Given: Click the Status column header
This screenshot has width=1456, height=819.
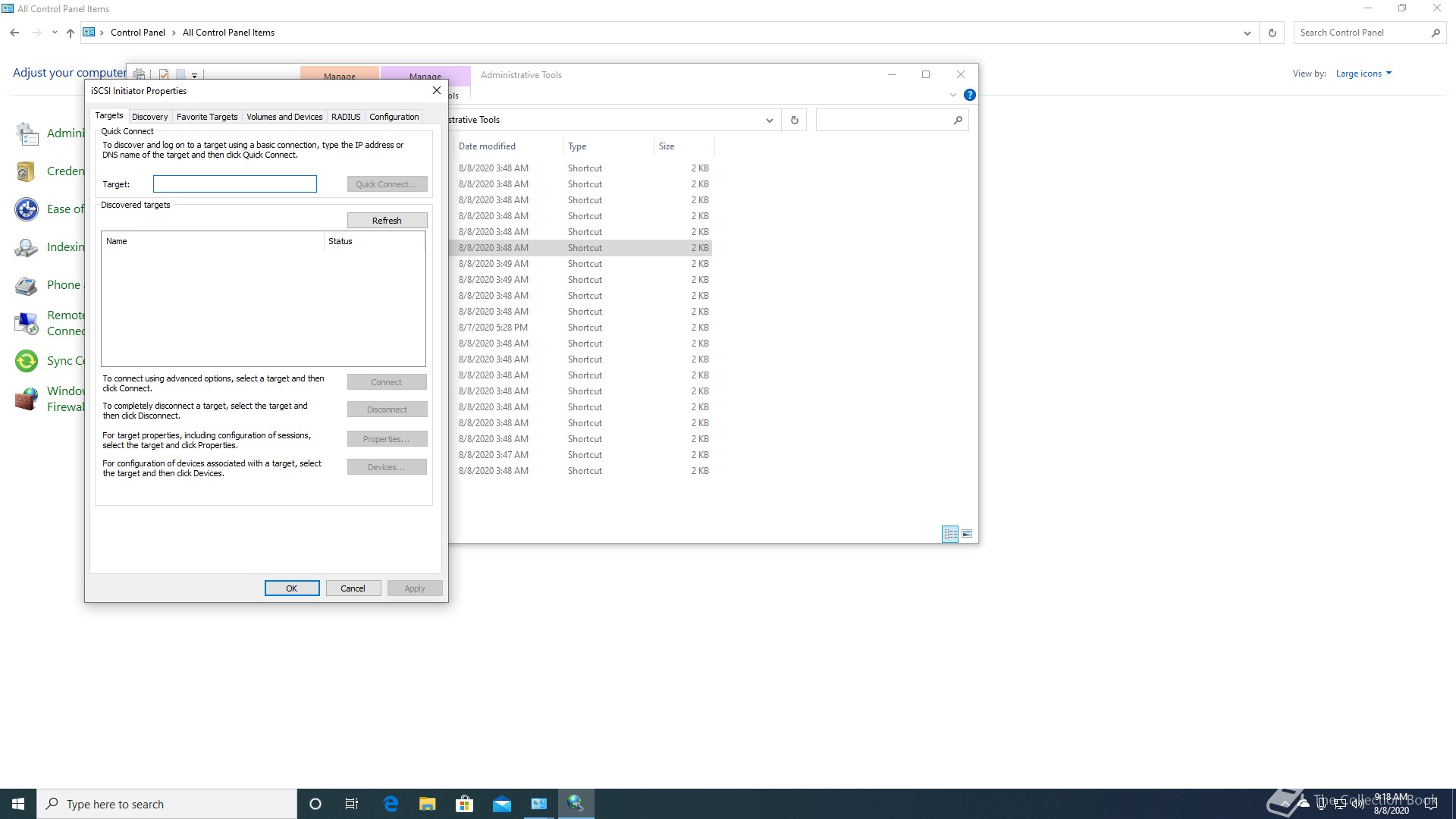Looking at the screenshot, I should [x=374, y=241].
